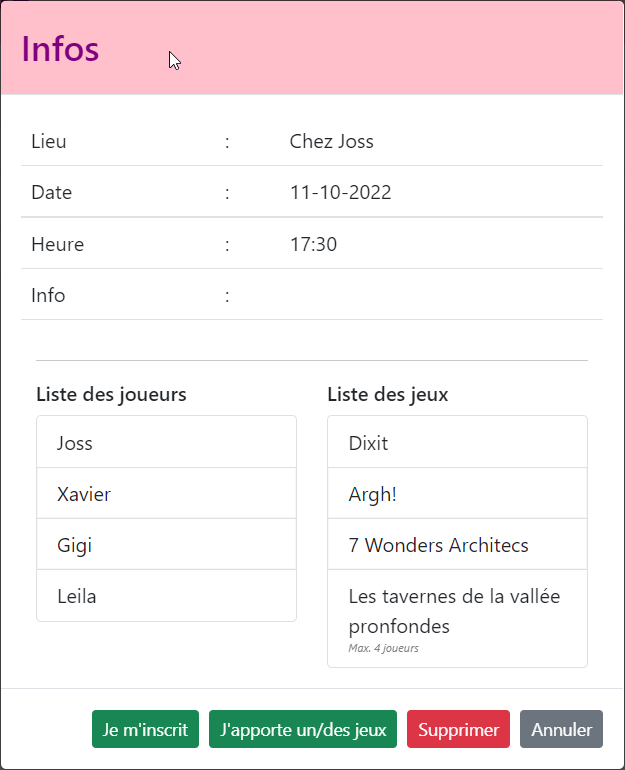Screen dimensions: 625x770
Task: Click the time value 17:30
Action: (x=313, y=244)
